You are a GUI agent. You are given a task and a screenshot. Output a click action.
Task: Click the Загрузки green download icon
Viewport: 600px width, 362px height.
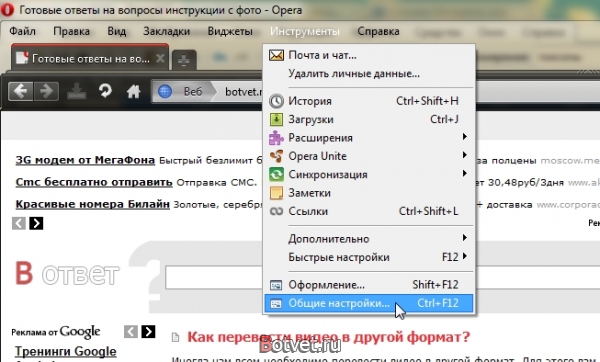point(276,119)
